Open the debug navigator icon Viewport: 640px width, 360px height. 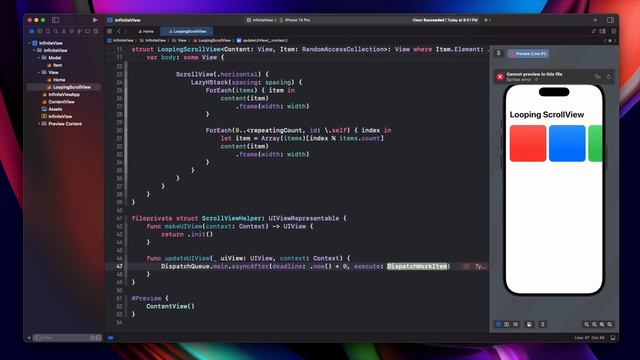click(x=80, y=31)
